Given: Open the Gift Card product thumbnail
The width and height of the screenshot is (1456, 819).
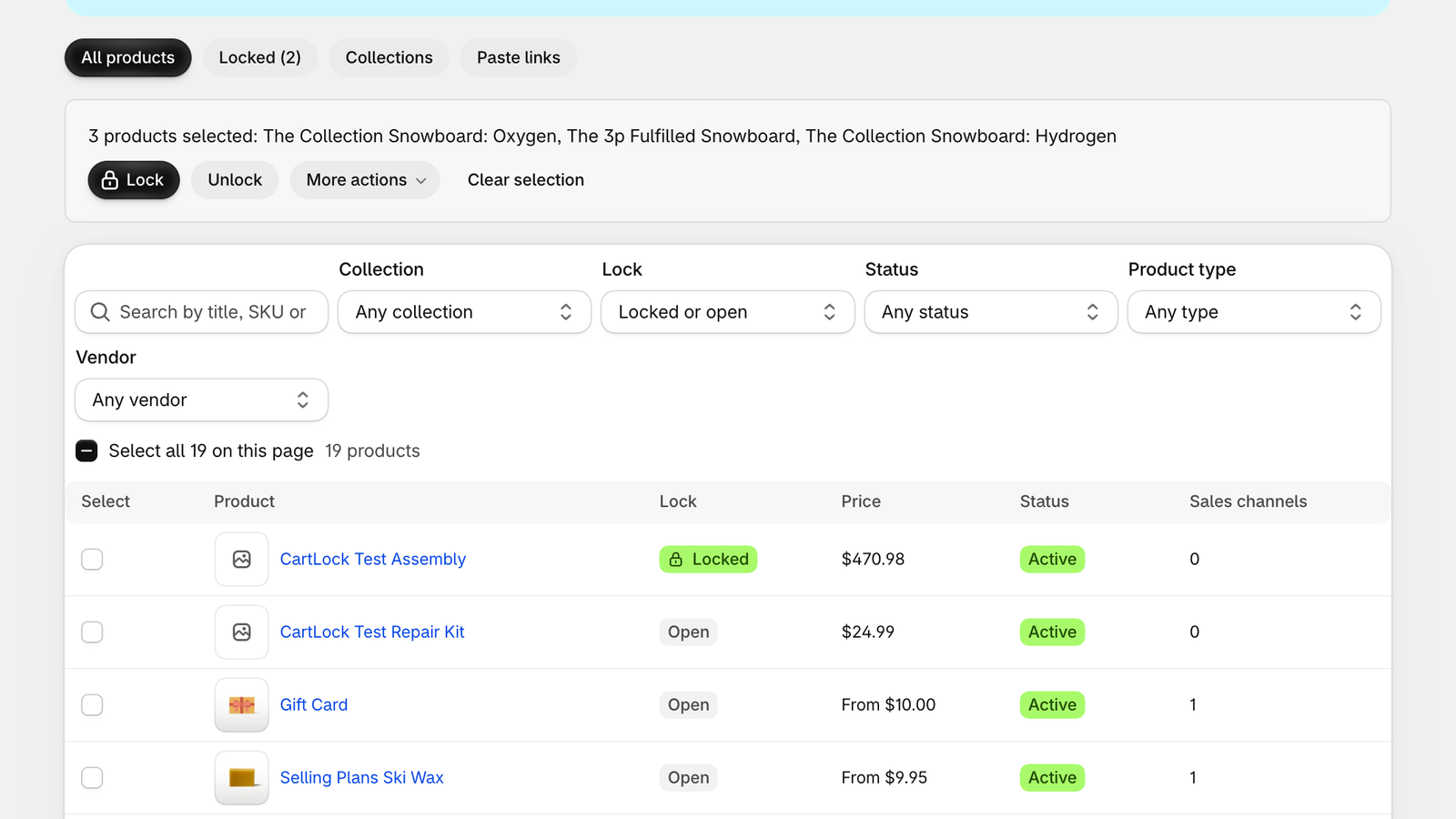Looking at the screenshot, I should 241,705.
